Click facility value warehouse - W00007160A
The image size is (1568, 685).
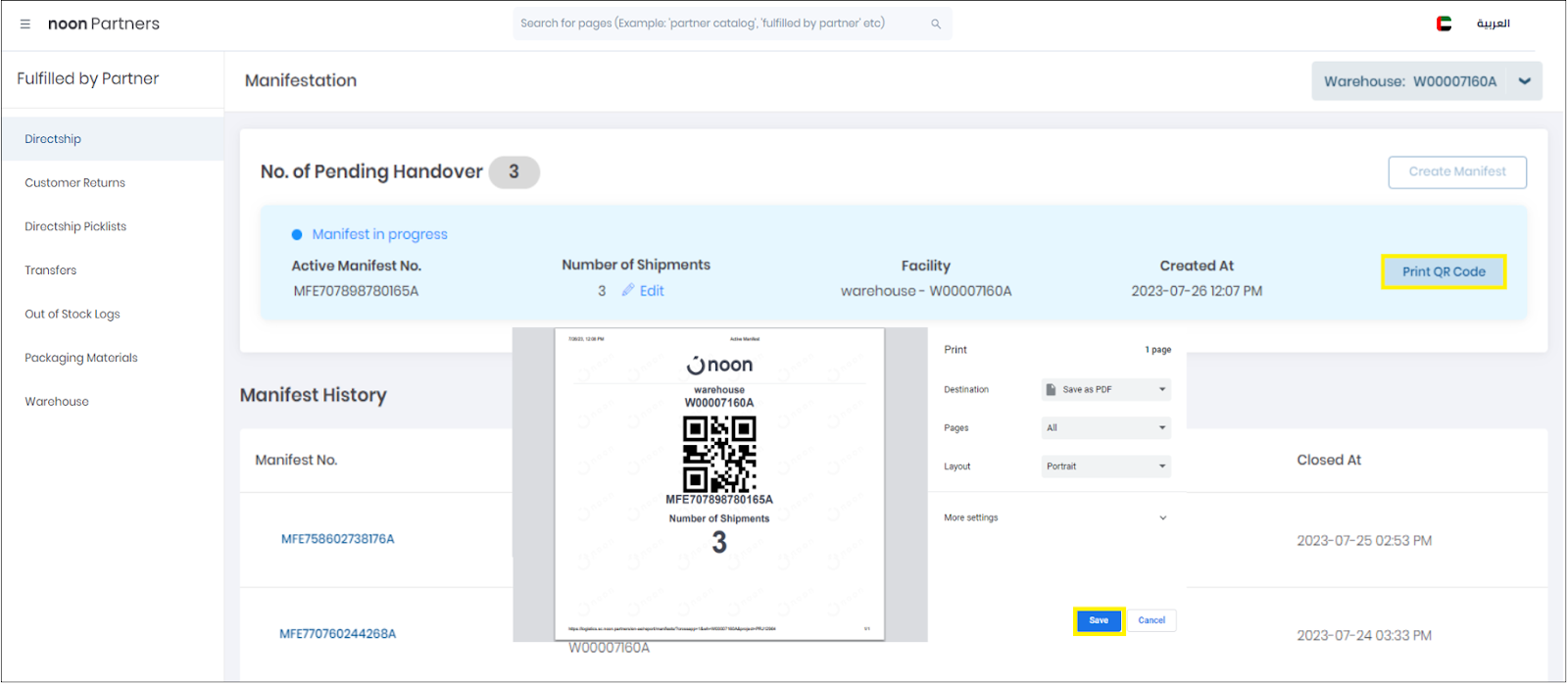[x=926, y=291]
